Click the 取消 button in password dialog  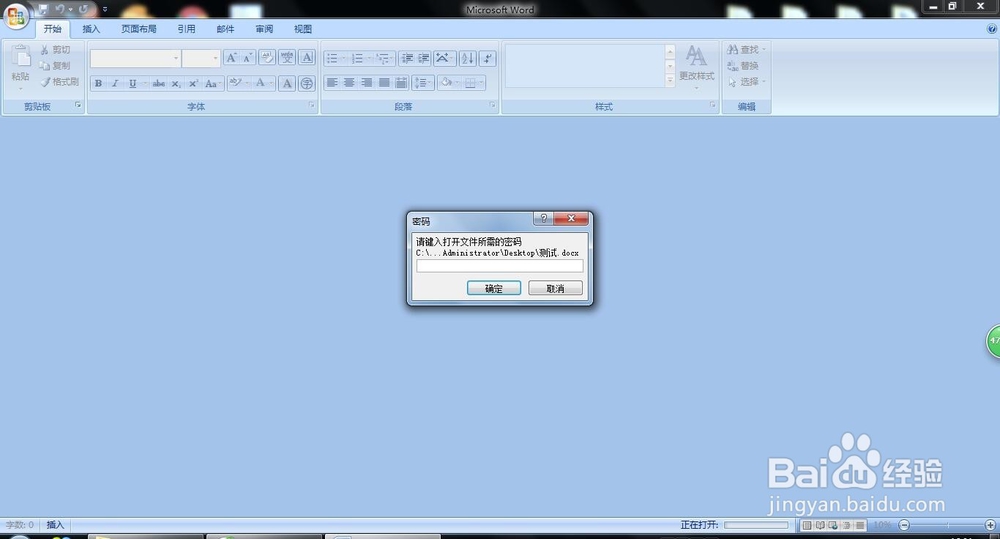[555, 288]
